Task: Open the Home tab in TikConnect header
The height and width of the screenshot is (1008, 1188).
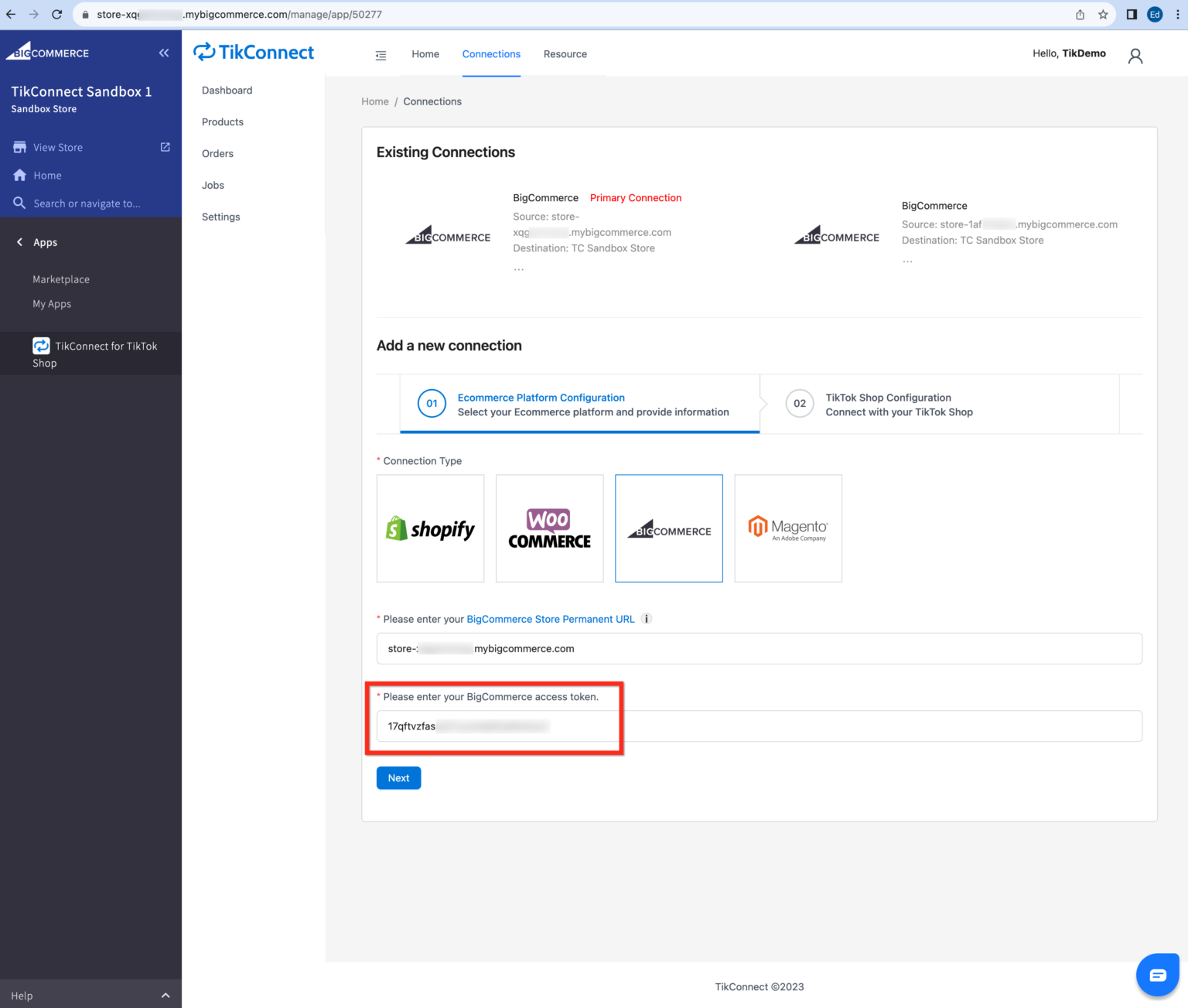Action: (x=425, y=54)
